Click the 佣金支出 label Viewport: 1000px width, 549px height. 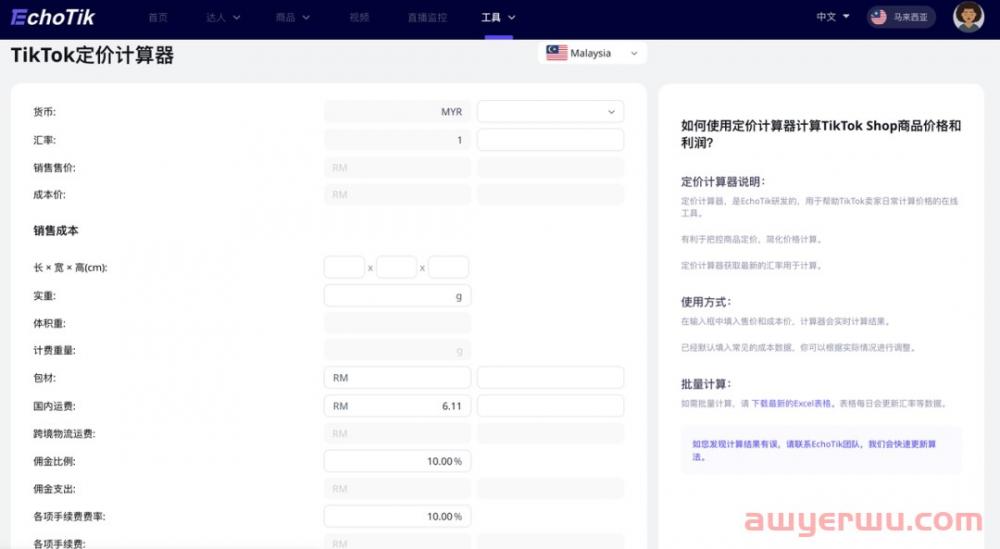pyautogui.click(x=54, y=489)
